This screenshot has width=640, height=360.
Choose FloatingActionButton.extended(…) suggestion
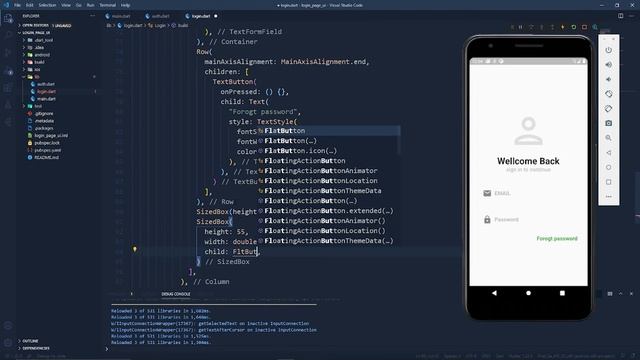pos(328,211)
